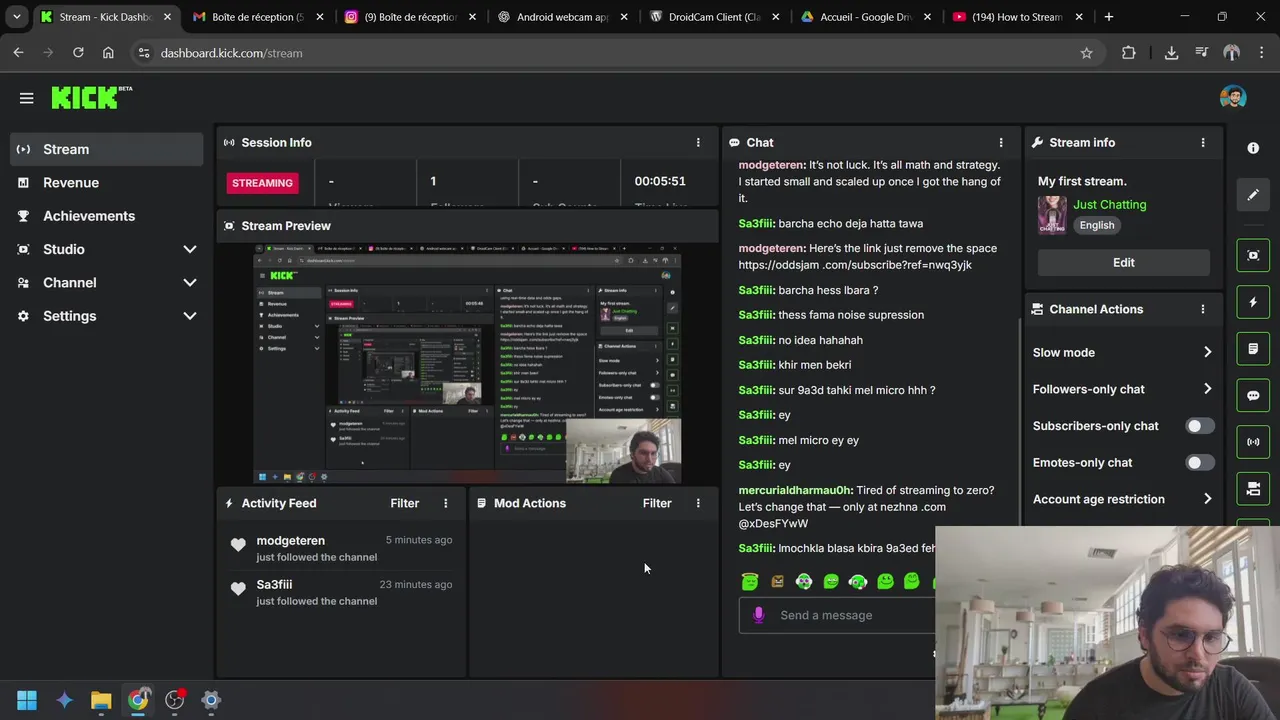Open Activity Feed Filter dropdown

(404, 503)
